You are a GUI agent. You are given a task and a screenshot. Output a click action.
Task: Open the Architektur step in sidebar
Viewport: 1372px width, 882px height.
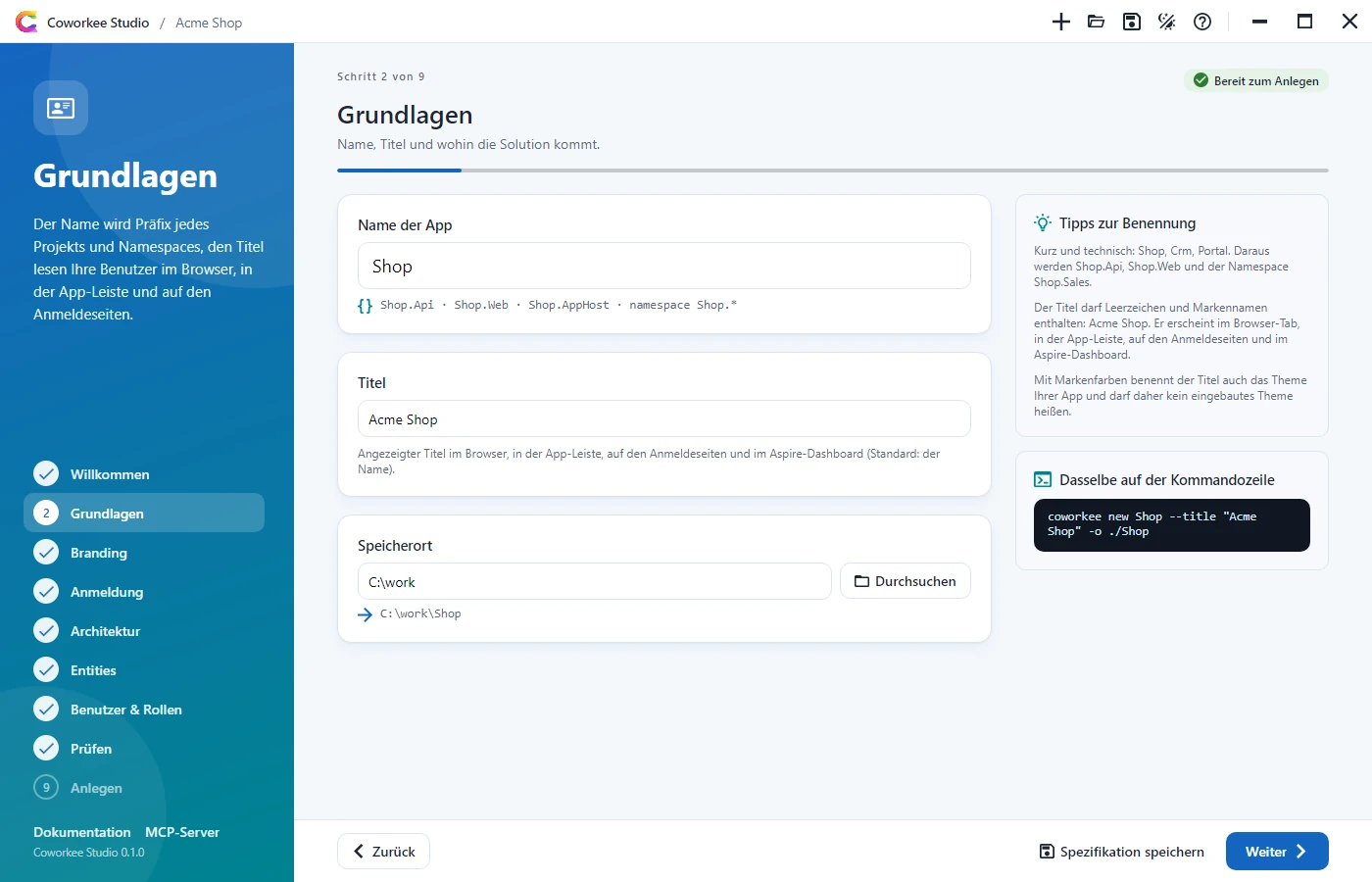pyautogui.click(x=144, y=631)
